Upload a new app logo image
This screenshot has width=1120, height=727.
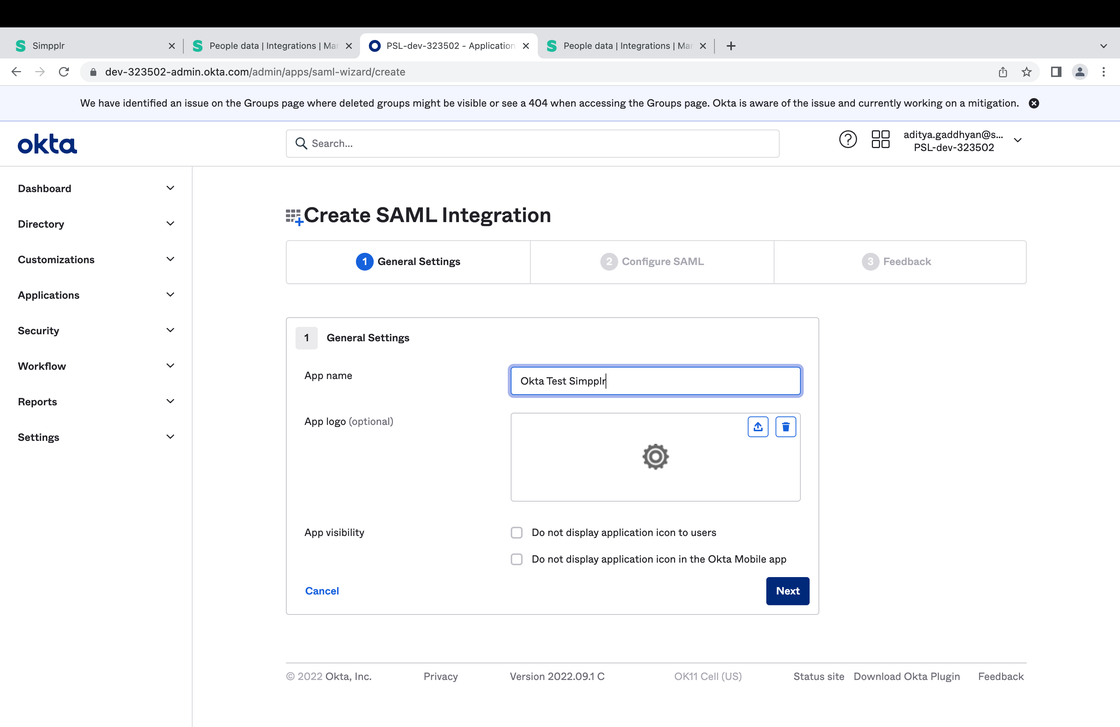tap(757, 426)
